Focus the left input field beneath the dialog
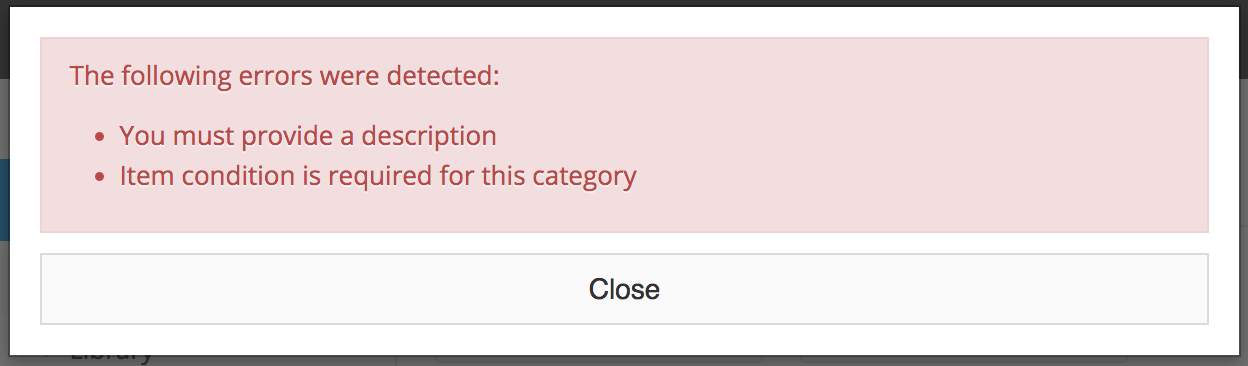The width and height of the screenshot is (1248, 366). 600,359
